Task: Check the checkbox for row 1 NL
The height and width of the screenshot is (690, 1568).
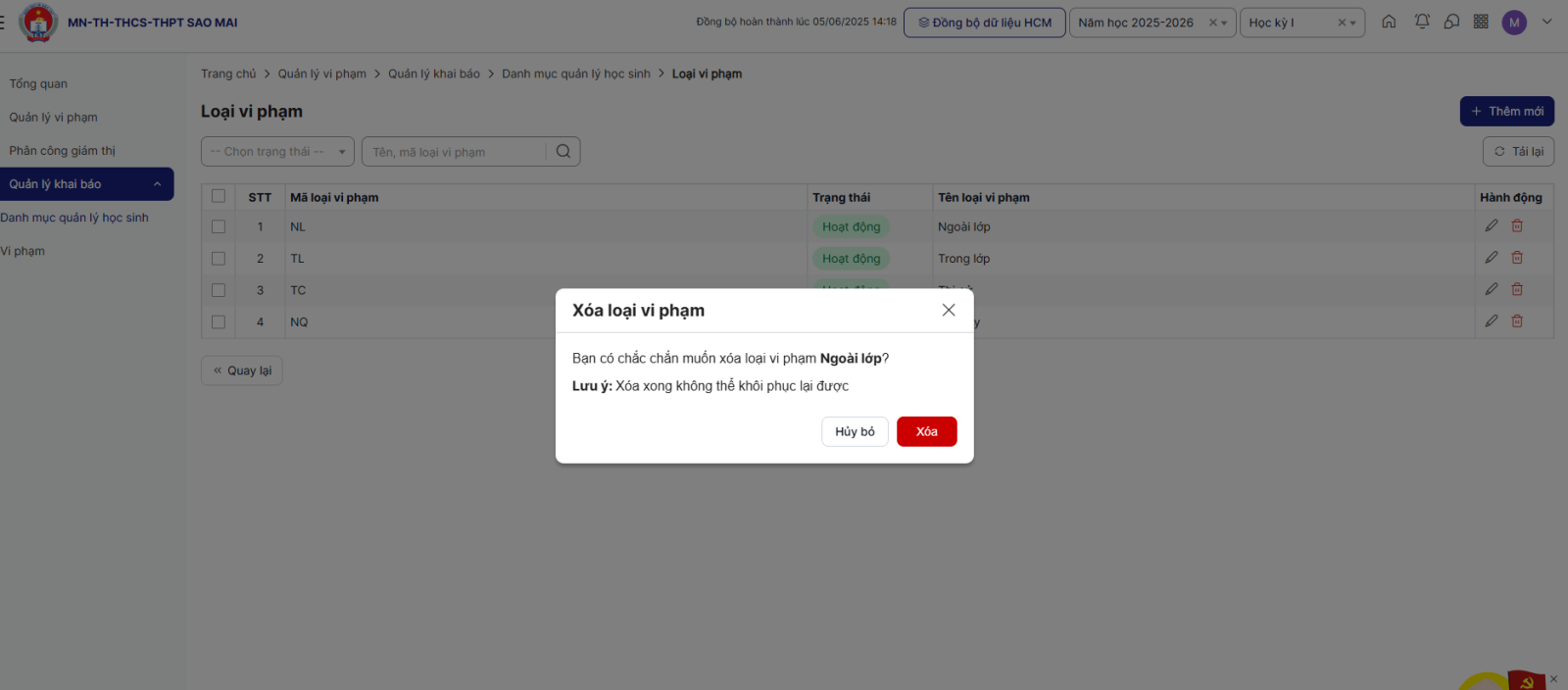Action: [x=219, y=226]
